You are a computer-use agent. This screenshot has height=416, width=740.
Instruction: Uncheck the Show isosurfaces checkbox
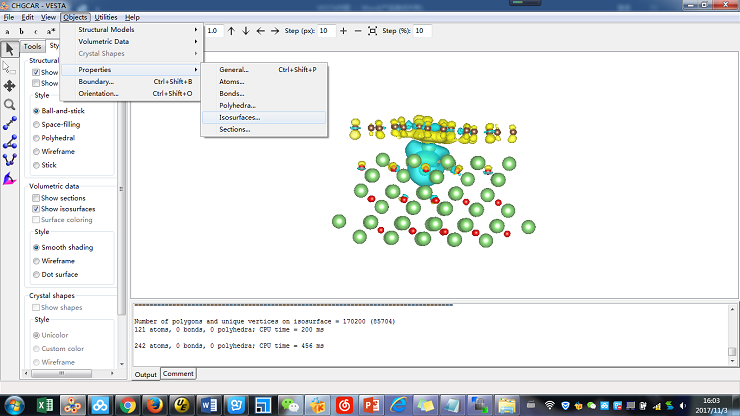(x=37, y=209)
